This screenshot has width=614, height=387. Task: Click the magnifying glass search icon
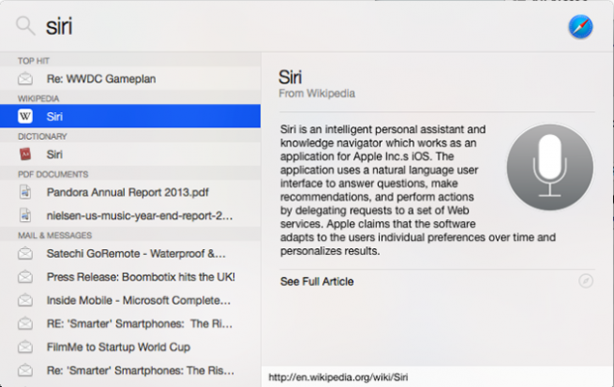click(25, 26)
